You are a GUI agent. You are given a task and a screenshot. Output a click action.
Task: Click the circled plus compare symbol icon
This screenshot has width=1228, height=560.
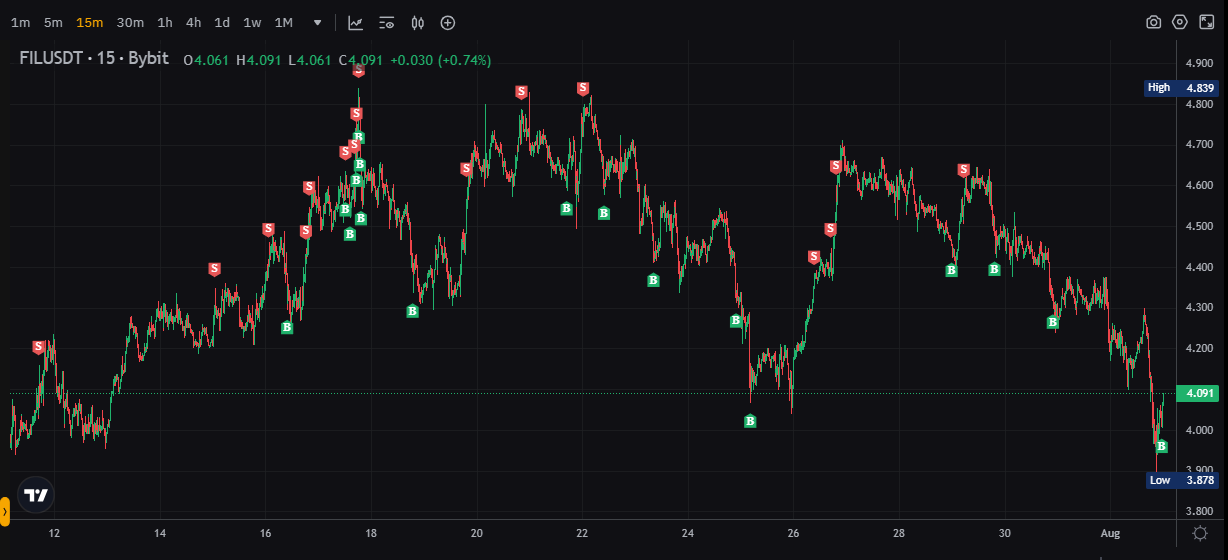coord(448,22)
